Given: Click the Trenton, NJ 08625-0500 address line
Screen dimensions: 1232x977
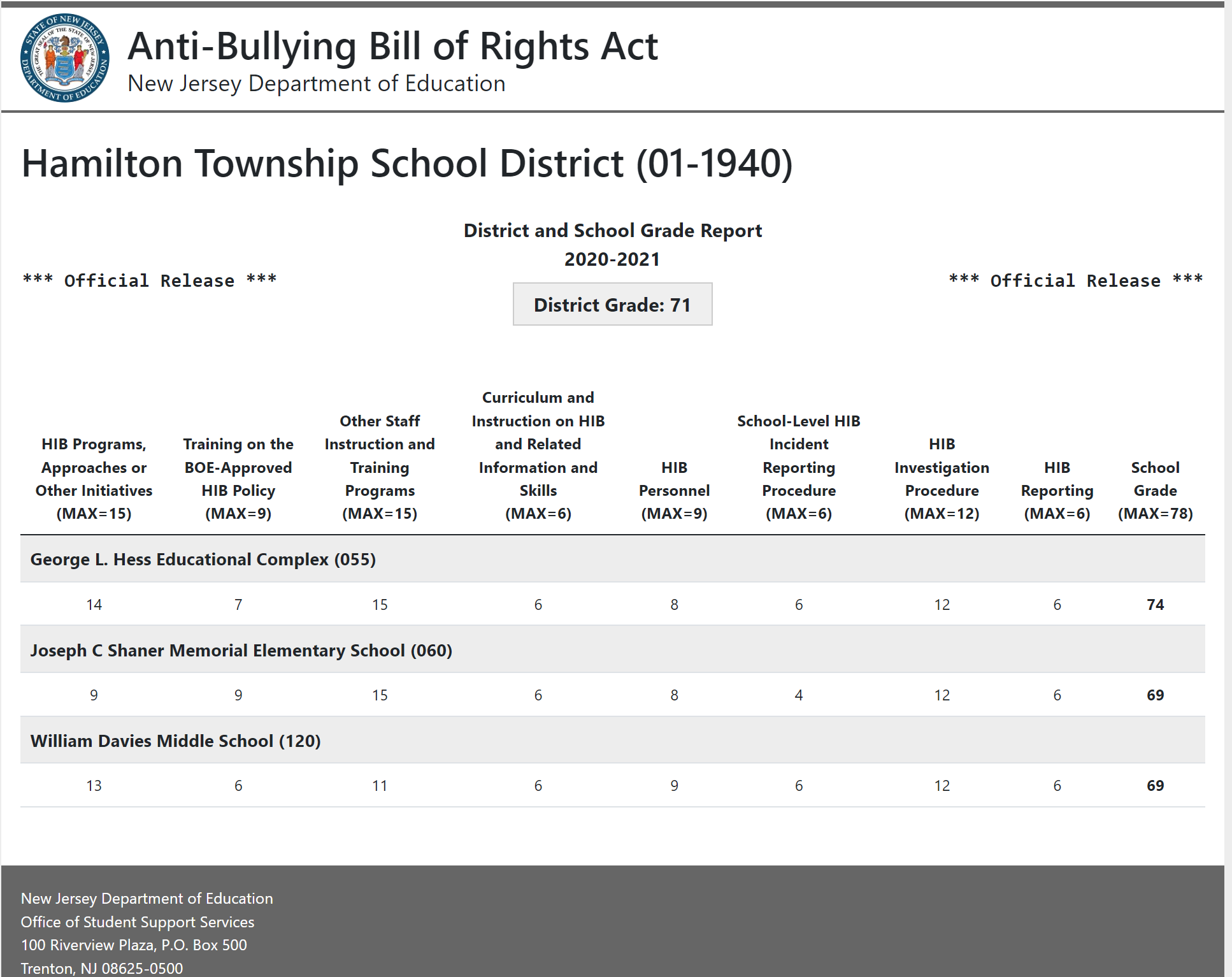Looking at the screenshot, I should coord(102,968).
